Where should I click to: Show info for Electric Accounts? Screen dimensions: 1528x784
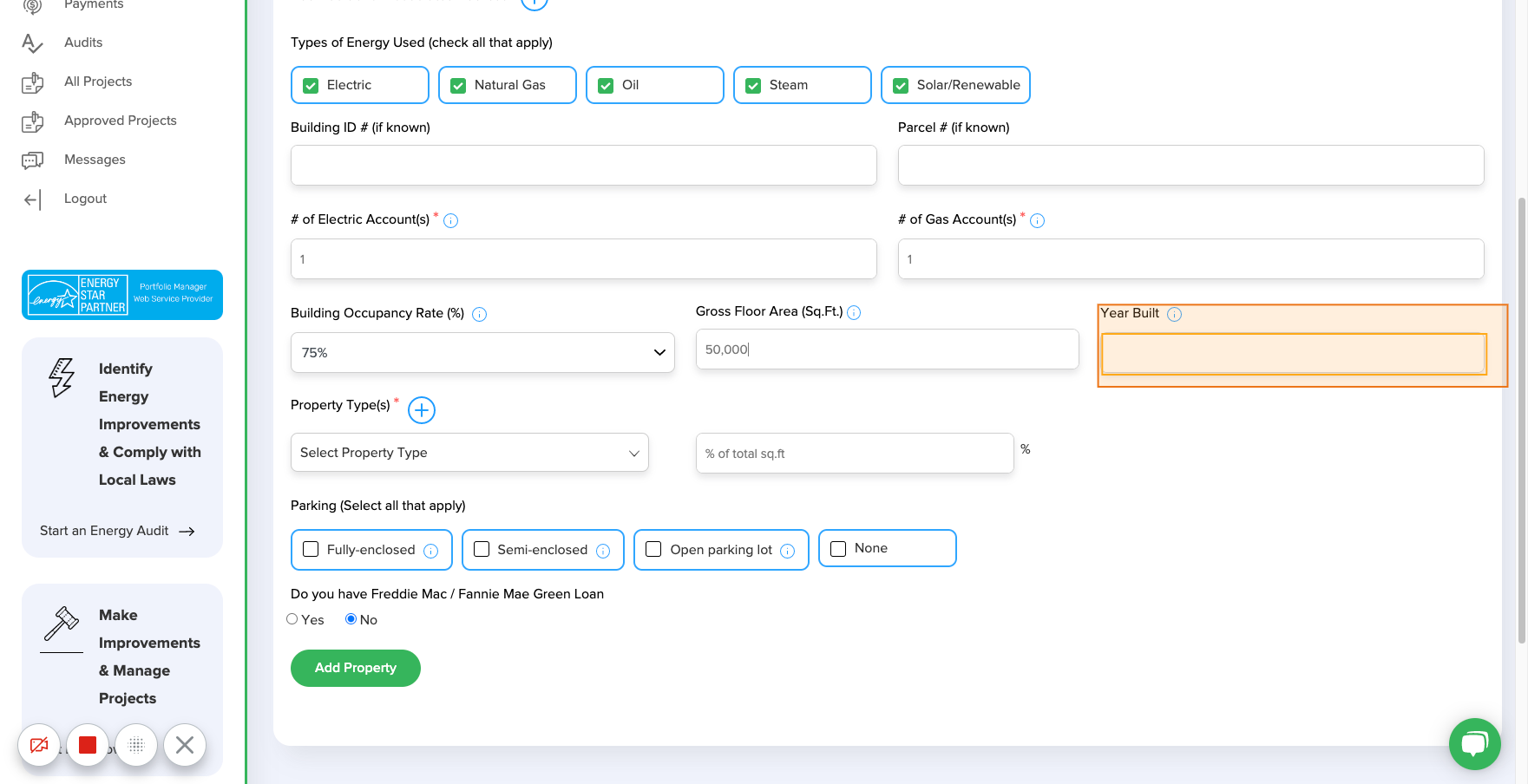tap(450, 220)
